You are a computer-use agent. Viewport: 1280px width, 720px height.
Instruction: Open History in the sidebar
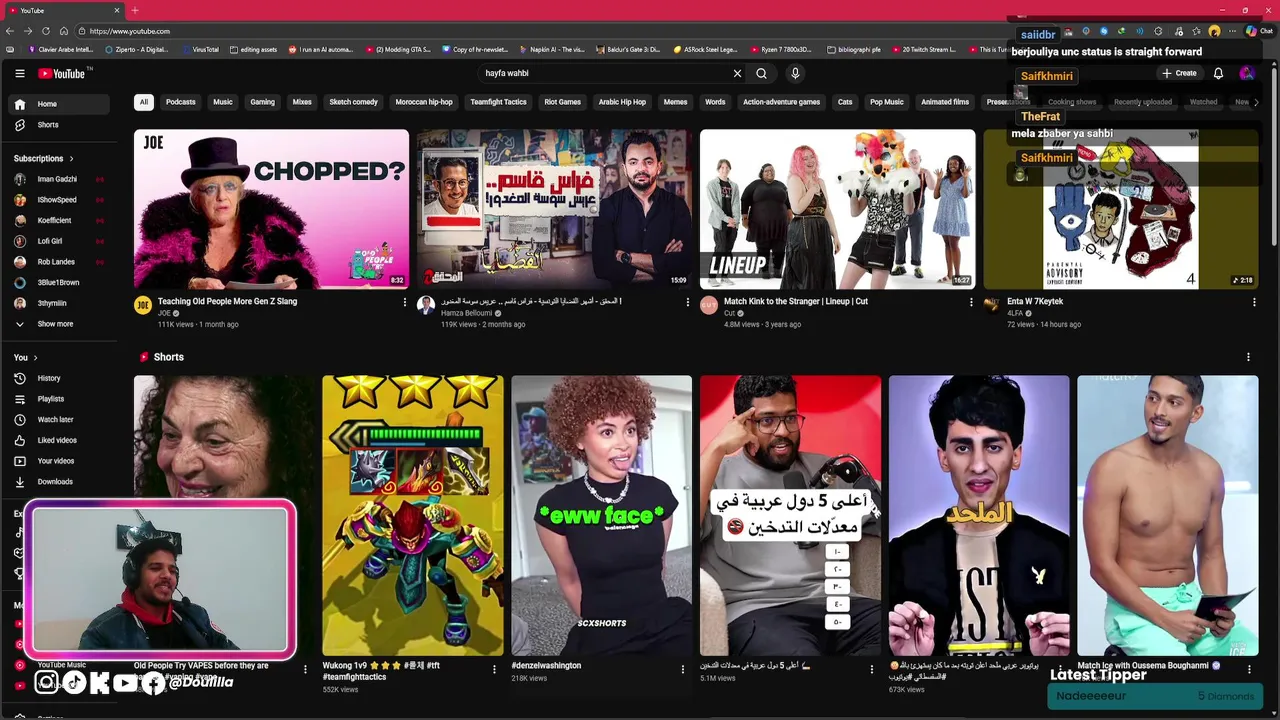(61, 378)
